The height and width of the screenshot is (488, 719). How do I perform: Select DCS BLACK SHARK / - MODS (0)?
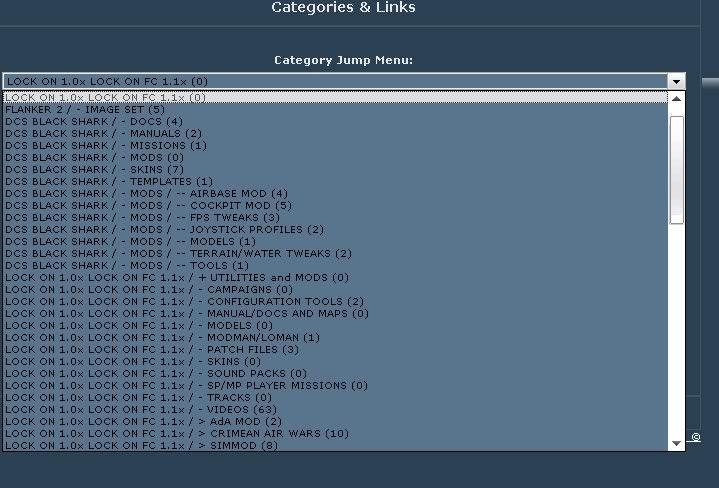335,157
